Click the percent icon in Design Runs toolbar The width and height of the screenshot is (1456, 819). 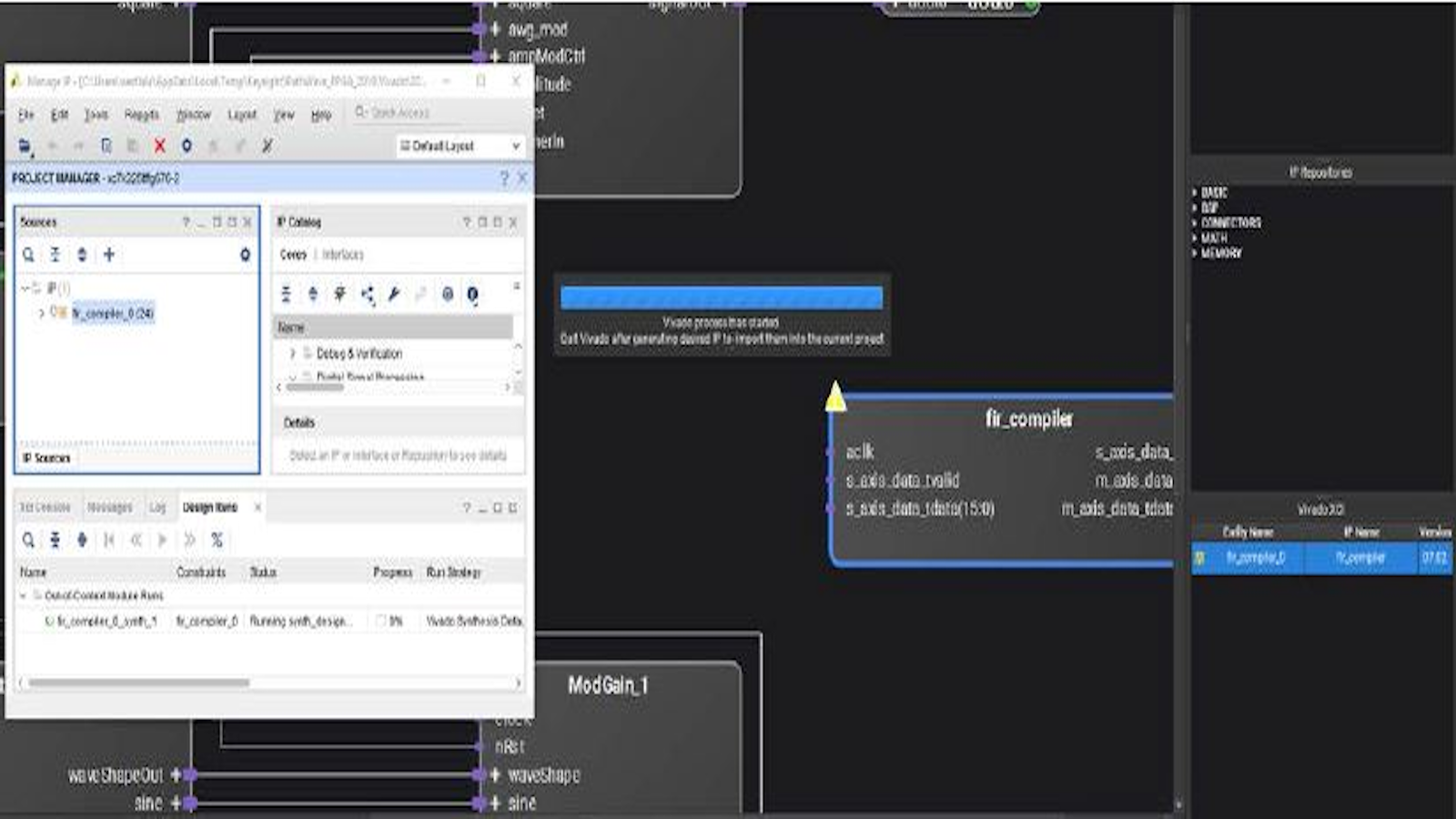click(217, 540)
